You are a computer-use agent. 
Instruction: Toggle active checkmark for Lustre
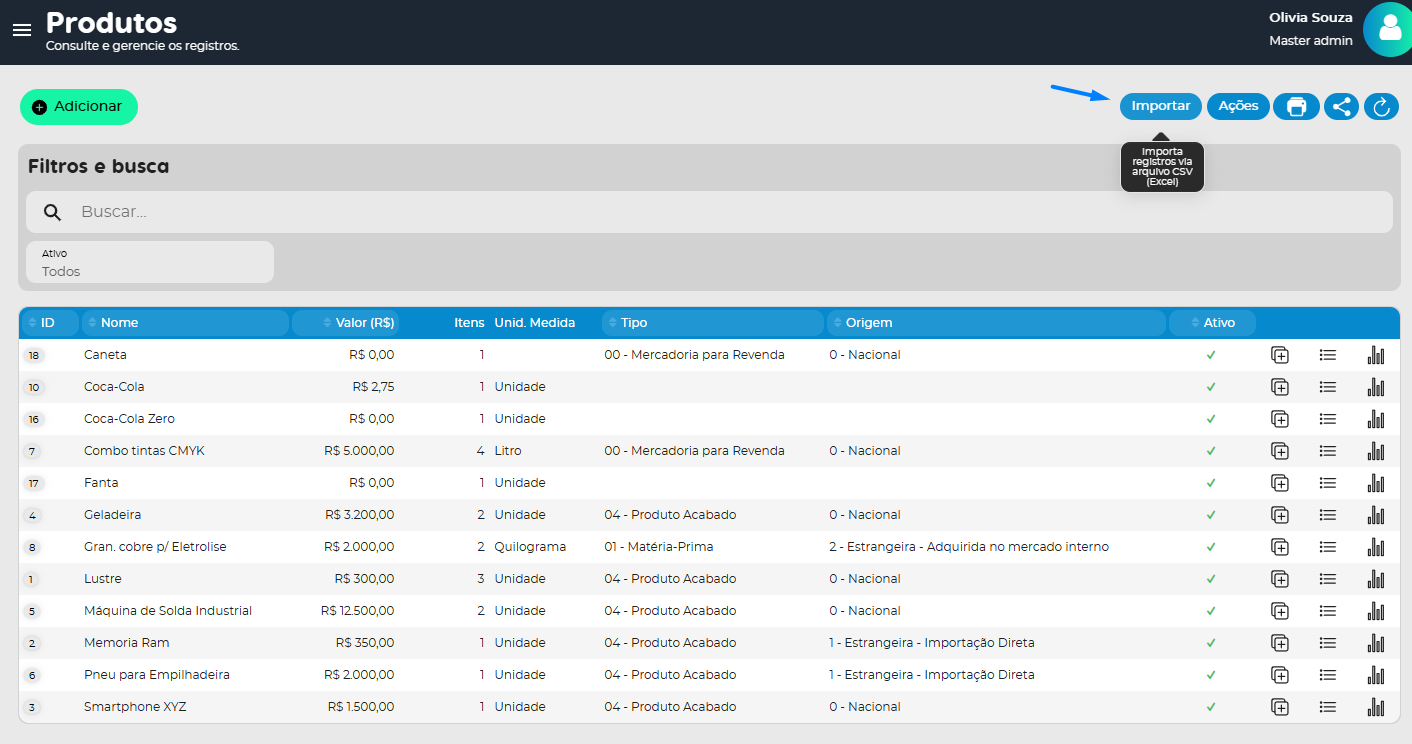click(x=1211, y=579)
